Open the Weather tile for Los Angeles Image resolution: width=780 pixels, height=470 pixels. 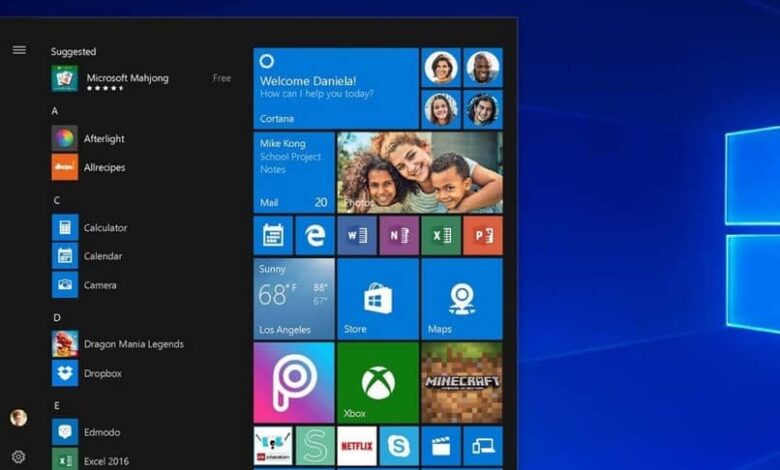(294, 298)
